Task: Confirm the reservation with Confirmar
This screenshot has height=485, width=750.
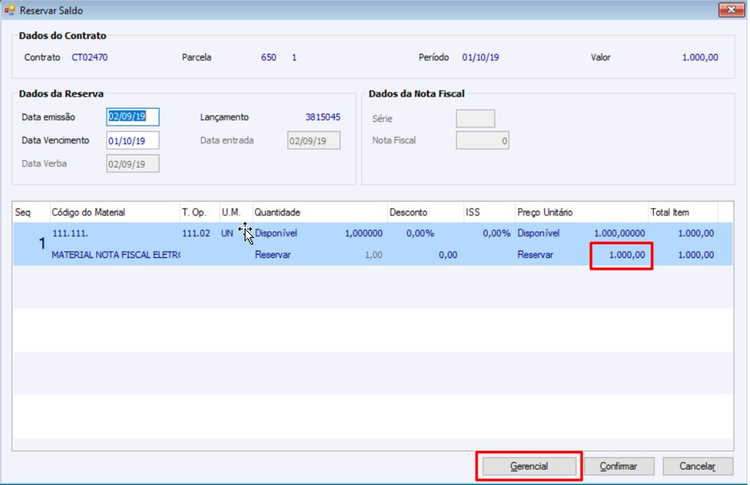Action: 618,466
